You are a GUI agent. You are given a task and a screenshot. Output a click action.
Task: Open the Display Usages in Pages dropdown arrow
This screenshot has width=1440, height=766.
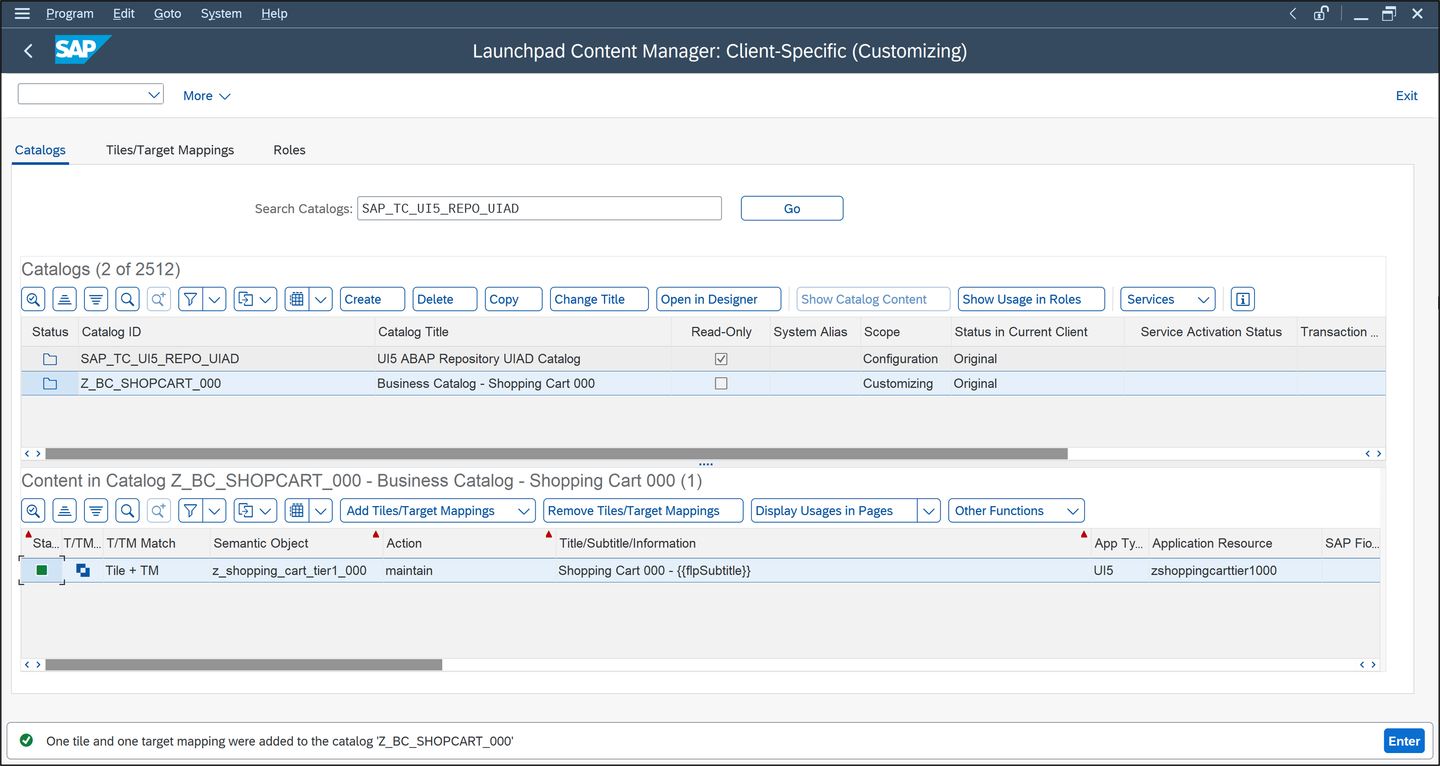pyautogui.click(x=929, y=511)
